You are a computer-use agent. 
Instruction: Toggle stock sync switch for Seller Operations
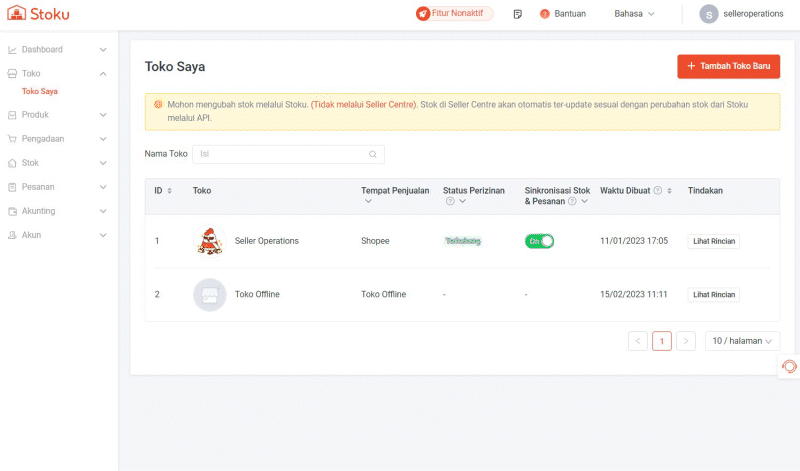(x=539, y=241)
